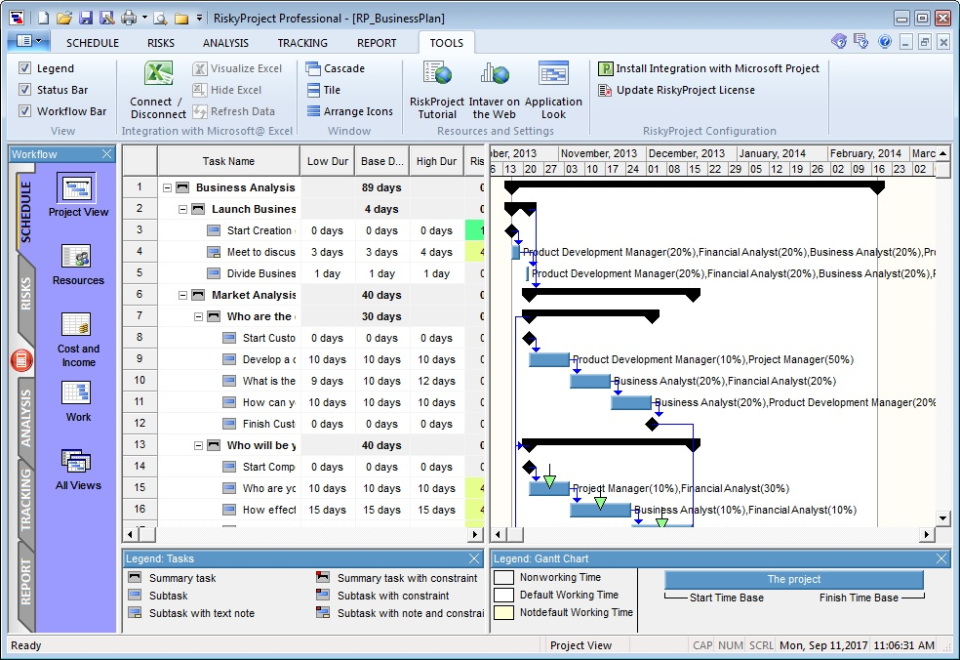Select Project View in Workflow bar

78,190
